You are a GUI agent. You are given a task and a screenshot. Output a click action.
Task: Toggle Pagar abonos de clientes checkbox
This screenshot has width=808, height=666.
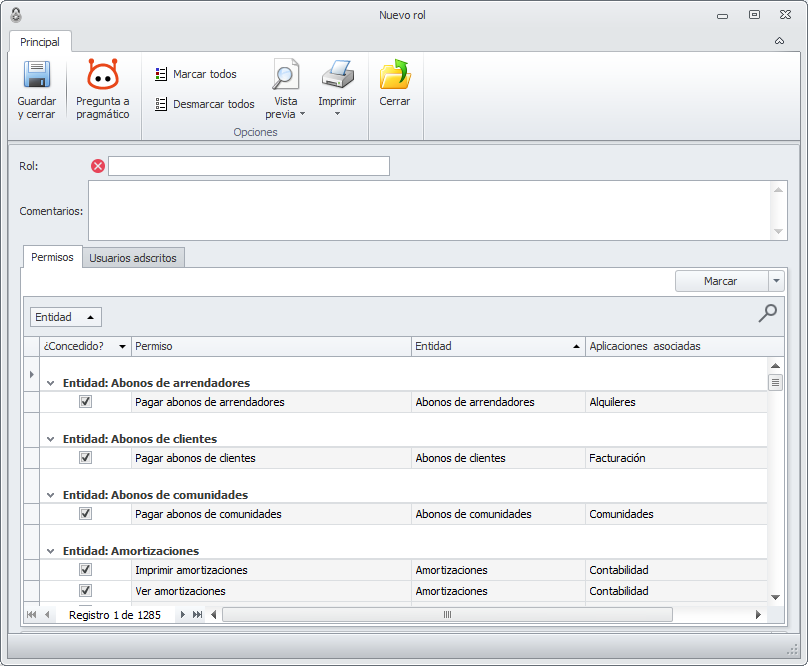(x=85, y=458)
